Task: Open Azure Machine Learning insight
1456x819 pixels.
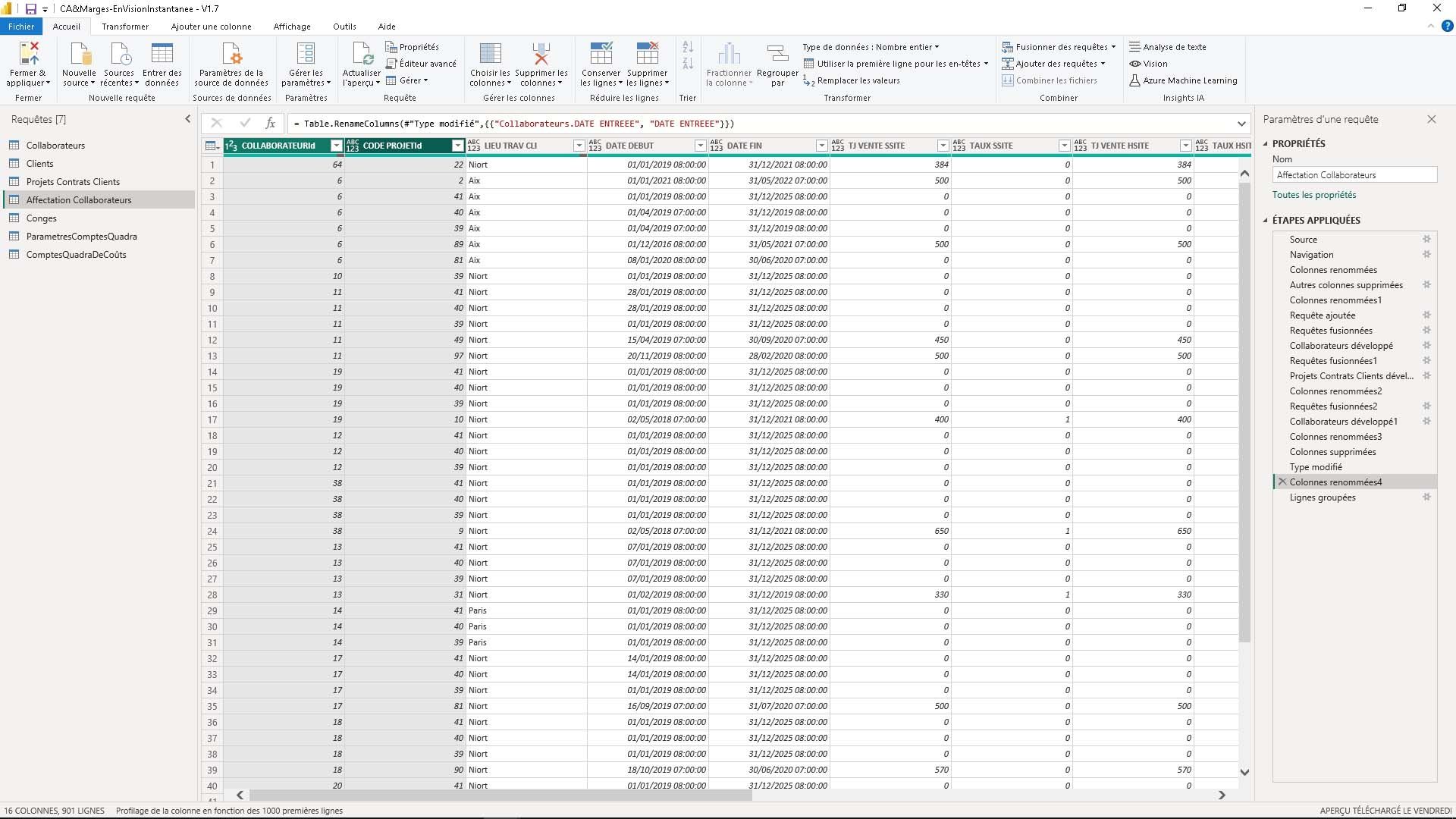Action: point(1183,80)
